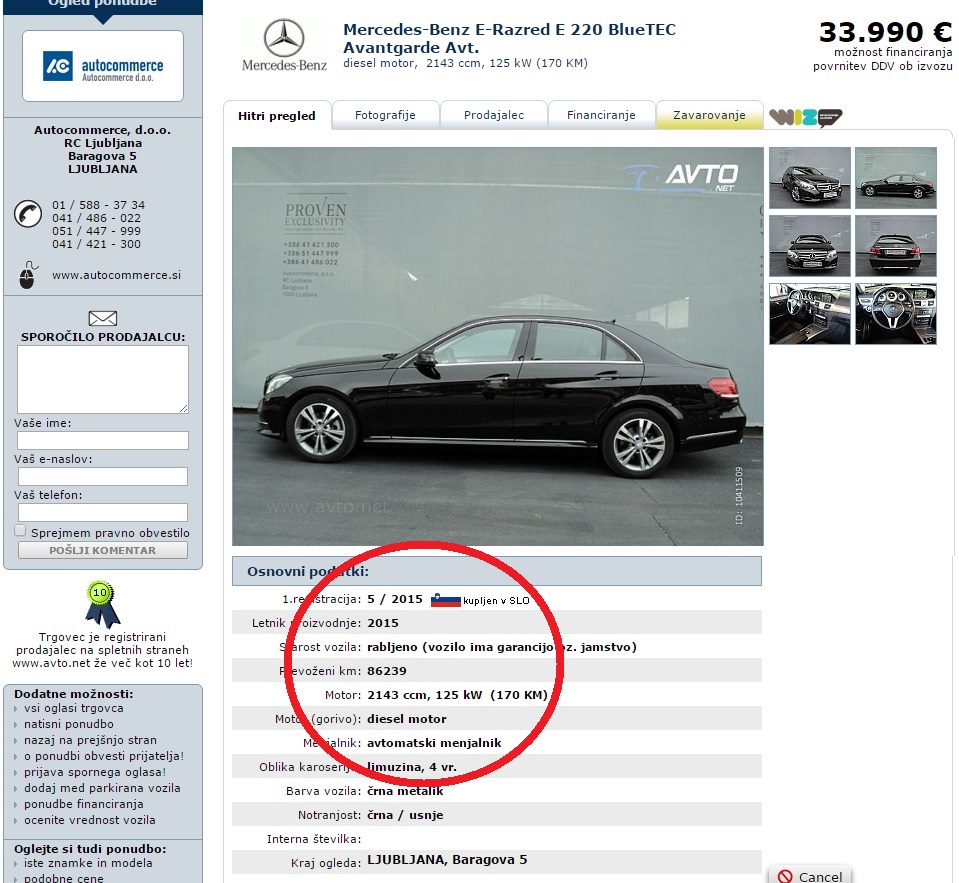Open the Prodajalec tab

494,115
